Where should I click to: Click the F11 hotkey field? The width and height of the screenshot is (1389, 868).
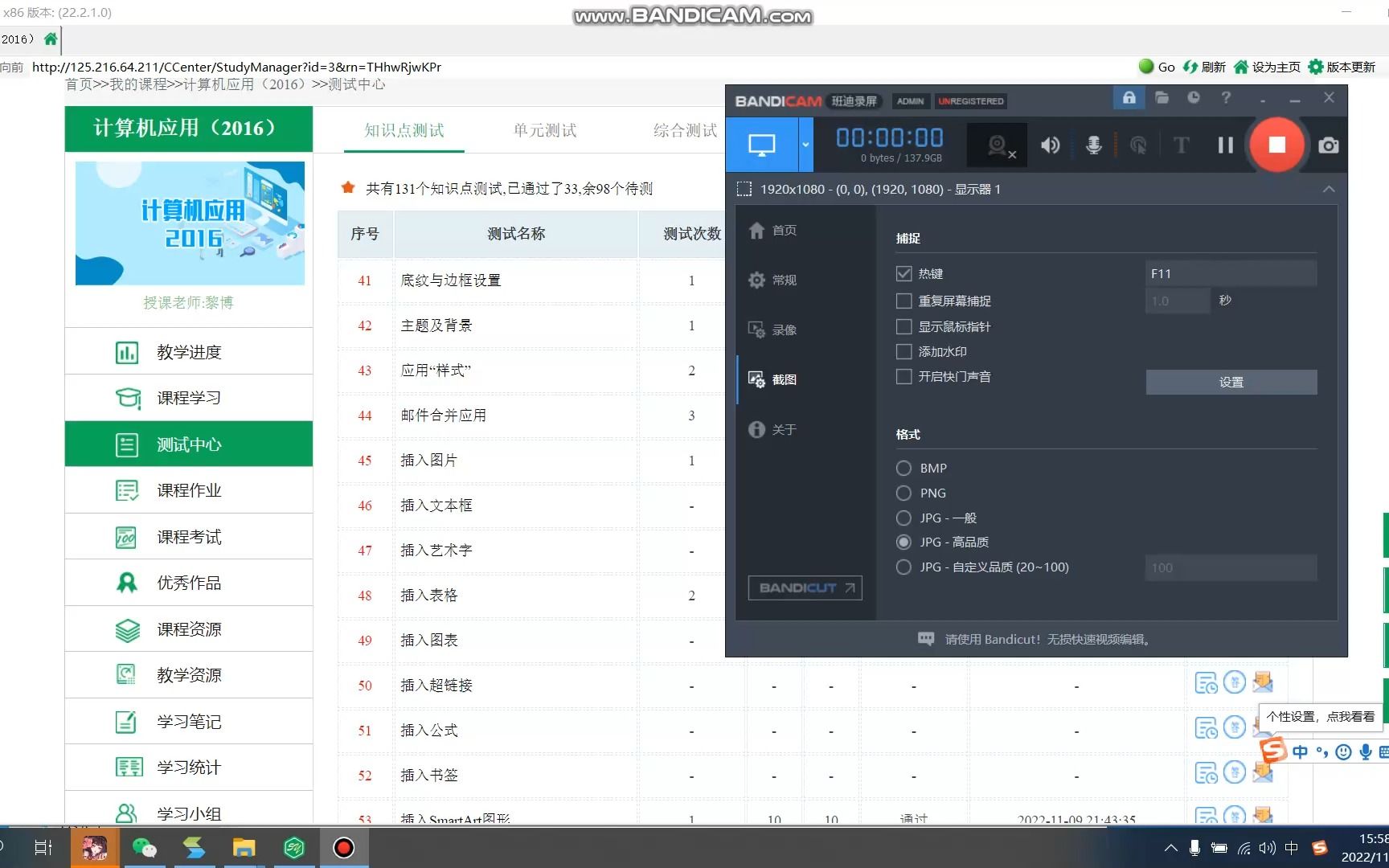(1231, 273)
